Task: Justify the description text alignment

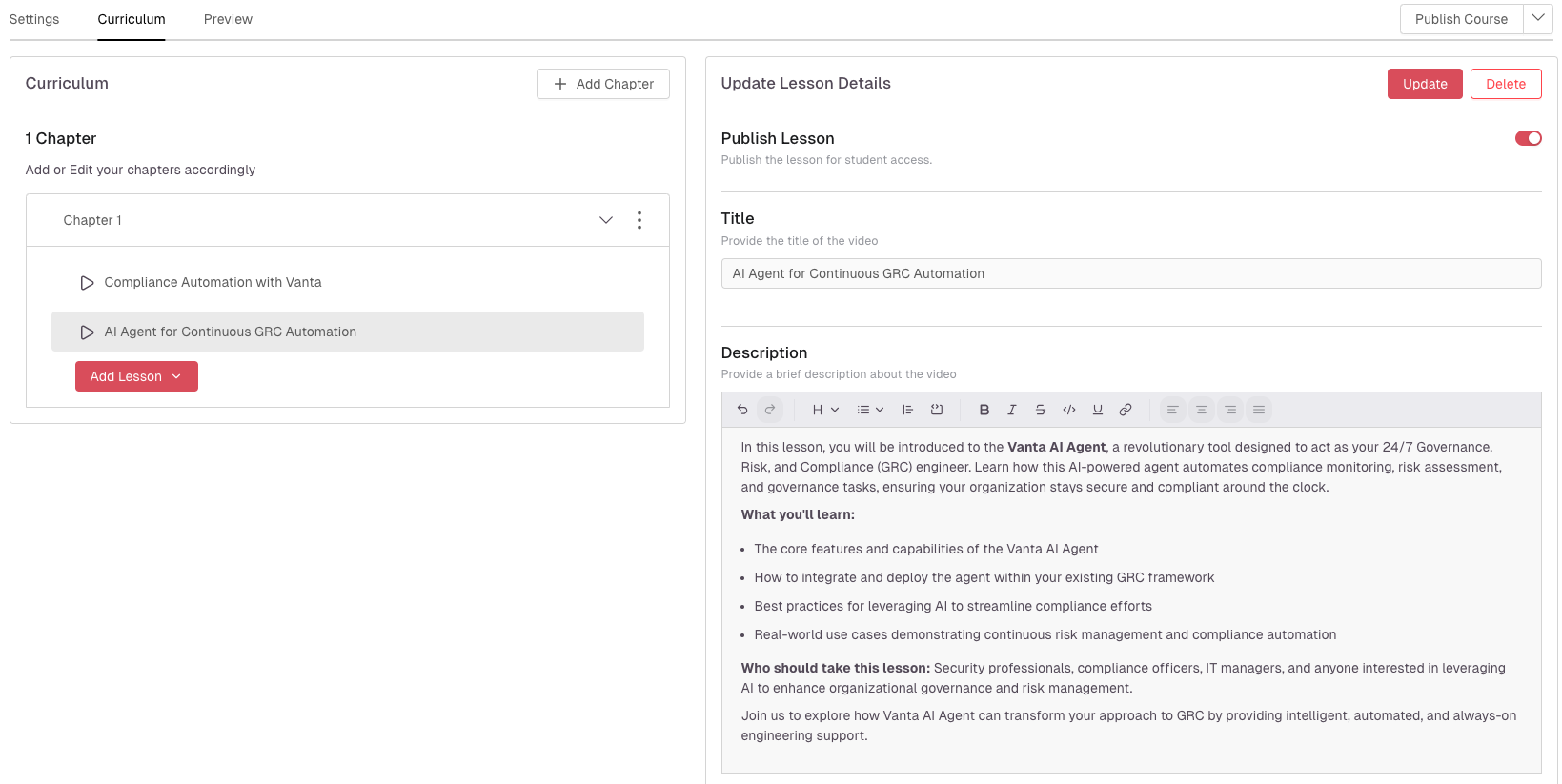Action: (x=1258, y=410)
